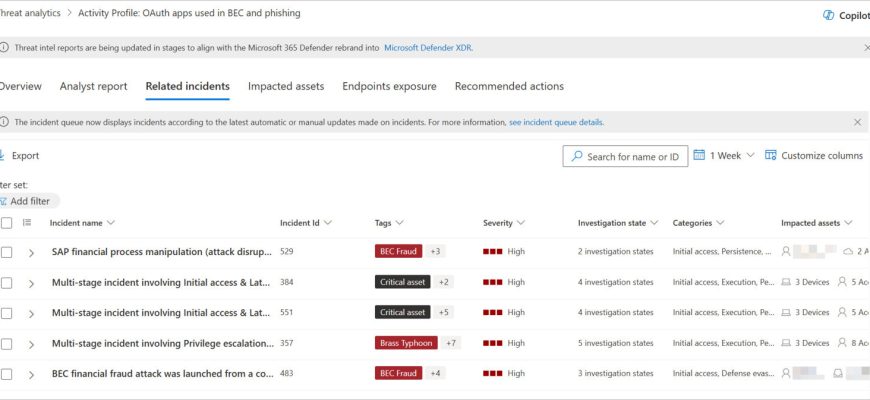Click the Critical asset tag on incident 551
870x400 pixels.
pyautogui.click(x=403, y=312)
